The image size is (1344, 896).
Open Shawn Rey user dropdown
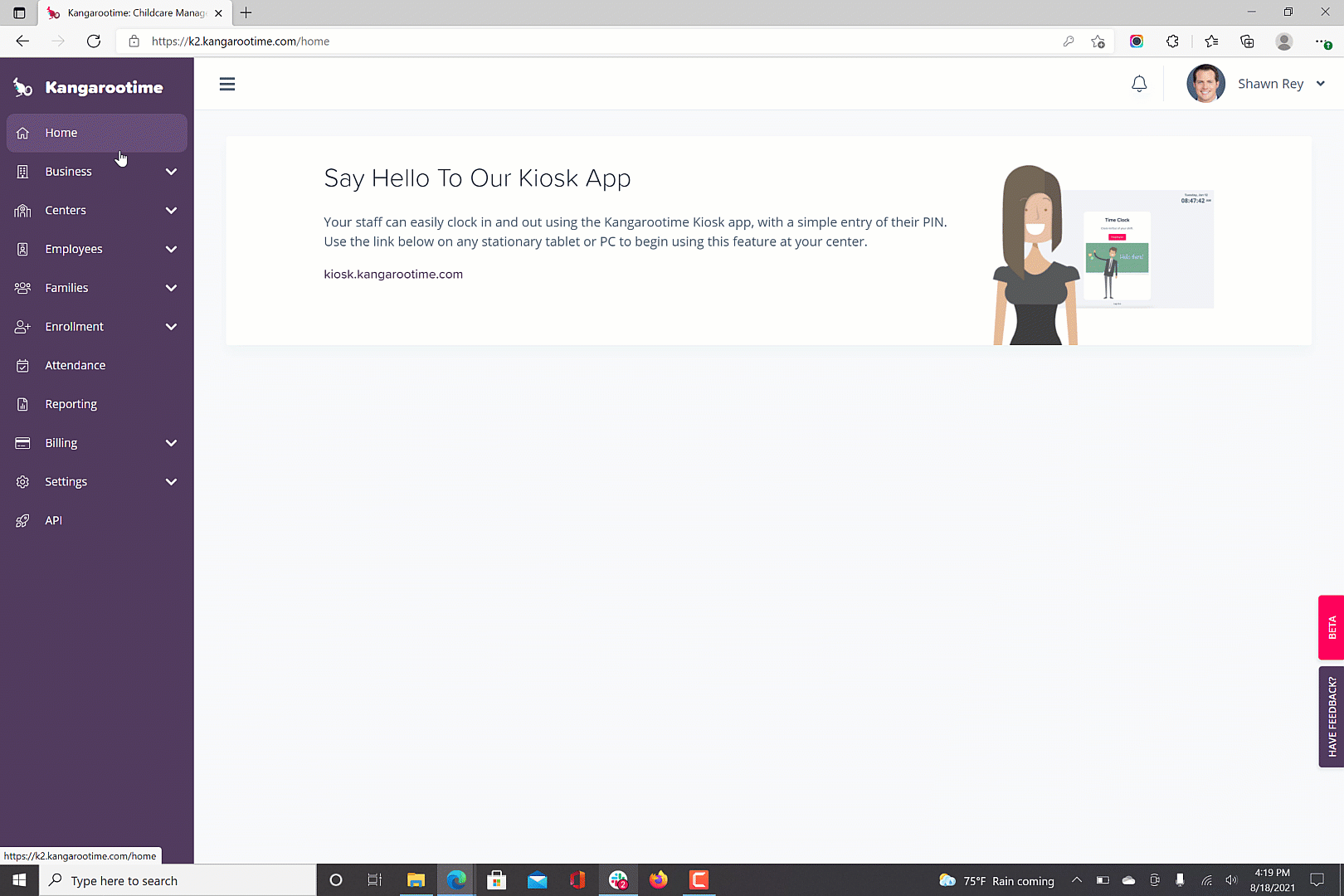tap(1320, 84)
